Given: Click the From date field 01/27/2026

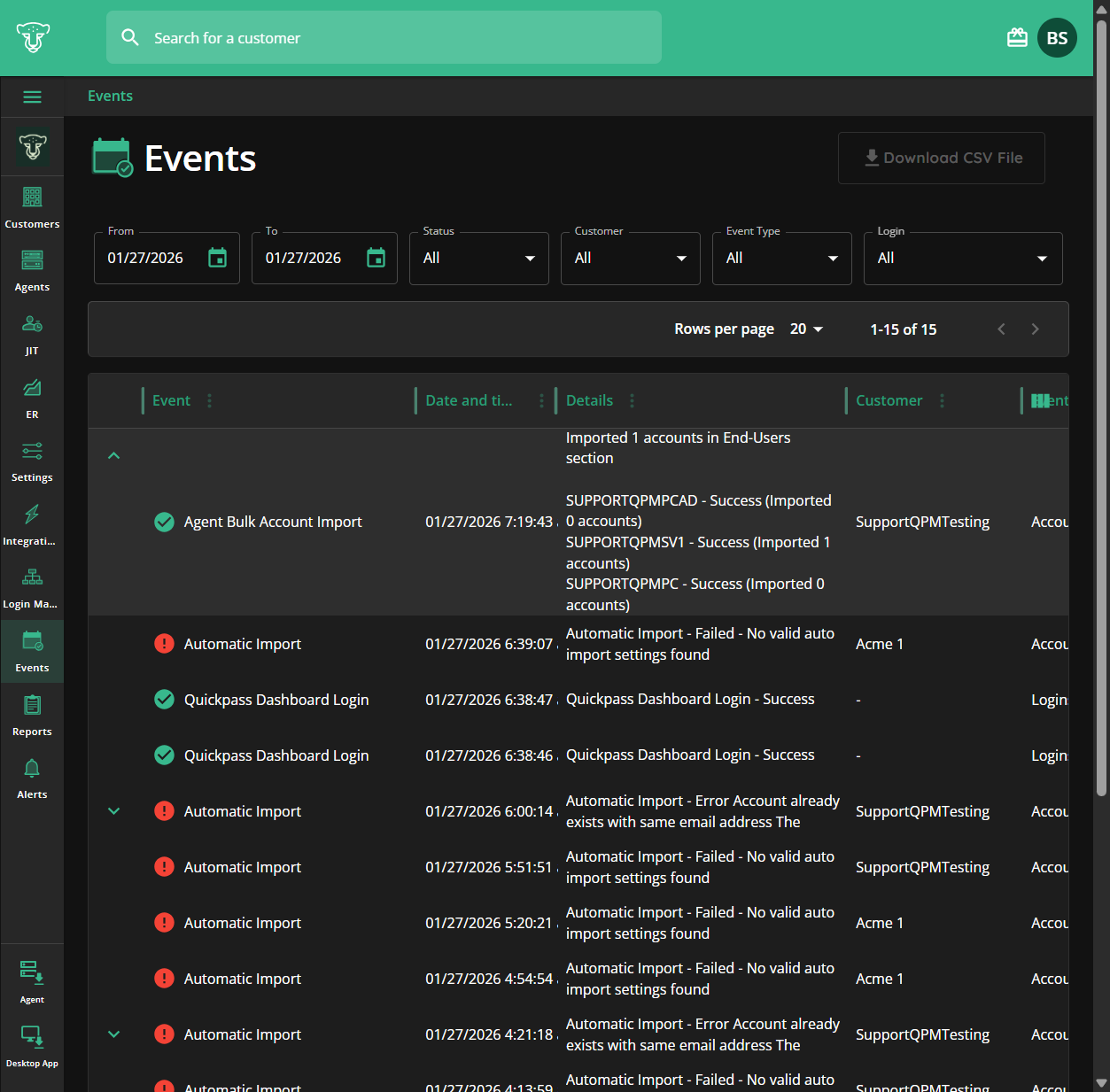Looking at the screenshot, I should [x=145, y=258].
